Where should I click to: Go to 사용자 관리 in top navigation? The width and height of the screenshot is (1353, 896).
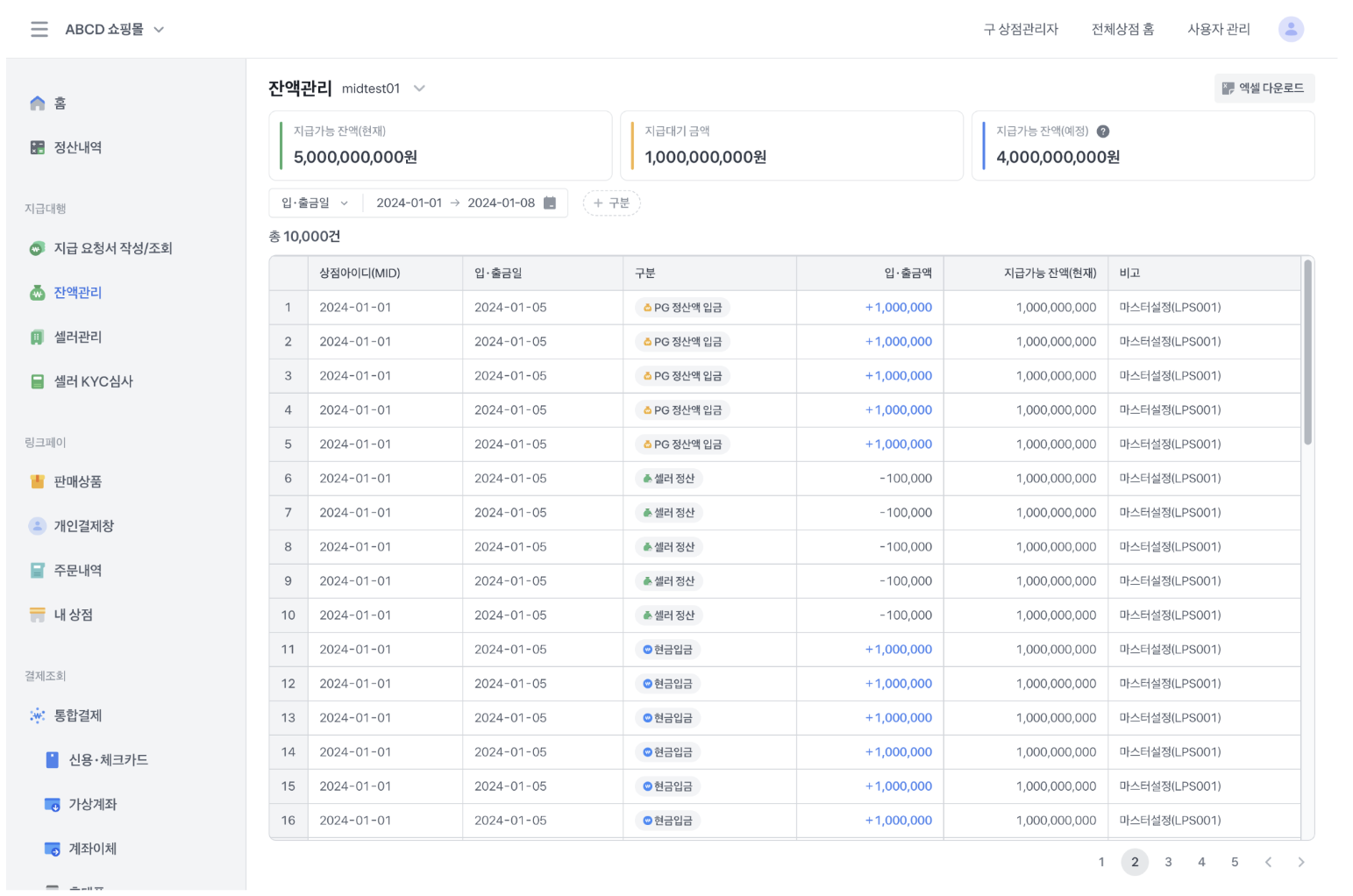point(1218,30)
